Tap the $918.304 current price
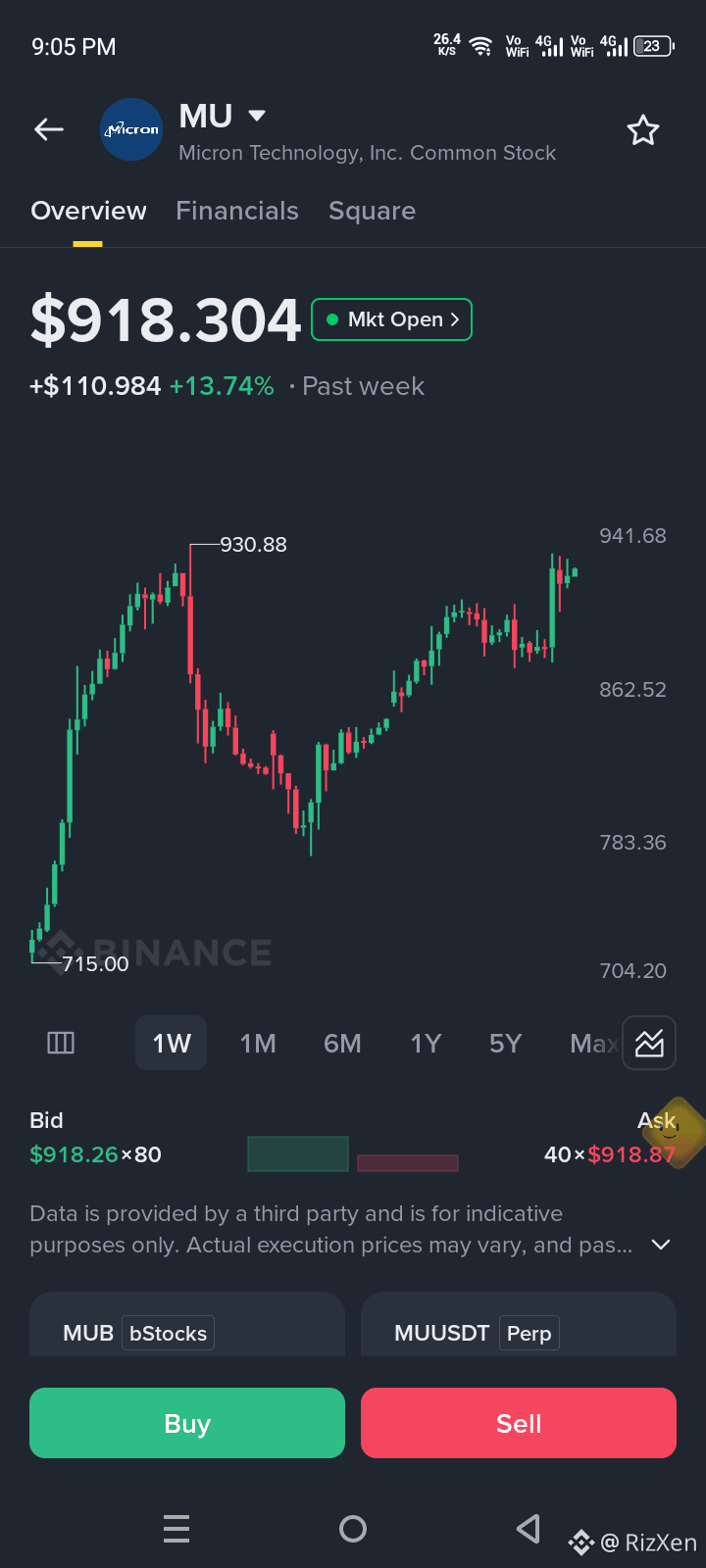Screen dimensions: 706x1568 pos(166,319)
